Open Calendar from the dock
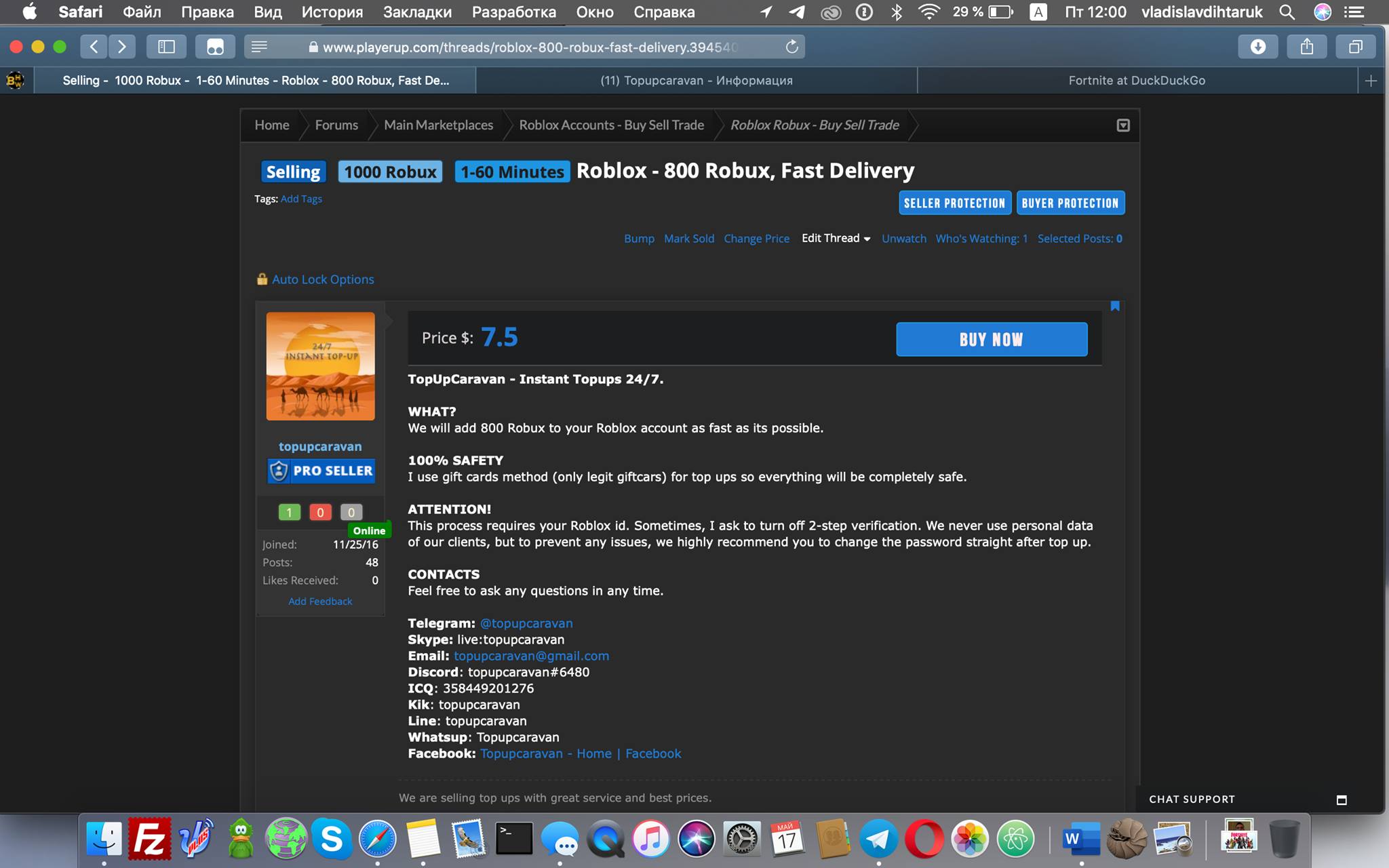Viewport: 1389px width, 868px height. [787, 839]
